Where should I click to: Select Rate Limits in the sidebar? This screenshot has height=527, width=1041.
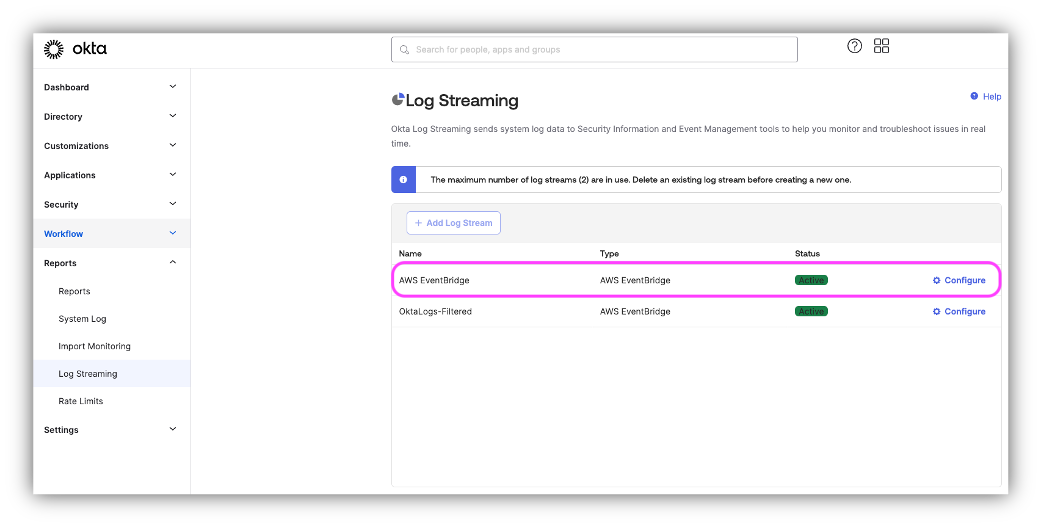pyautogui.click(x=80, y=401)
